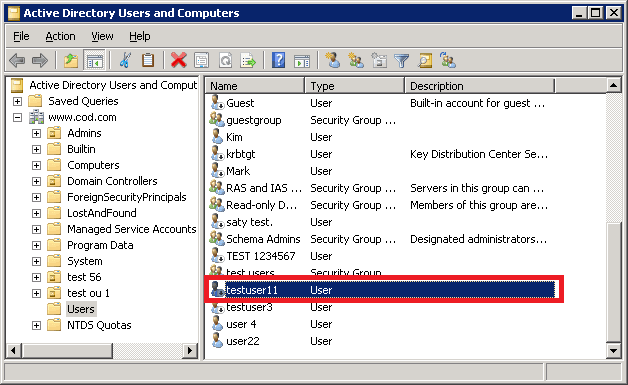The image size is (628, 385).
Task: Select the test 56 tree item
Action: coord(84,277)
